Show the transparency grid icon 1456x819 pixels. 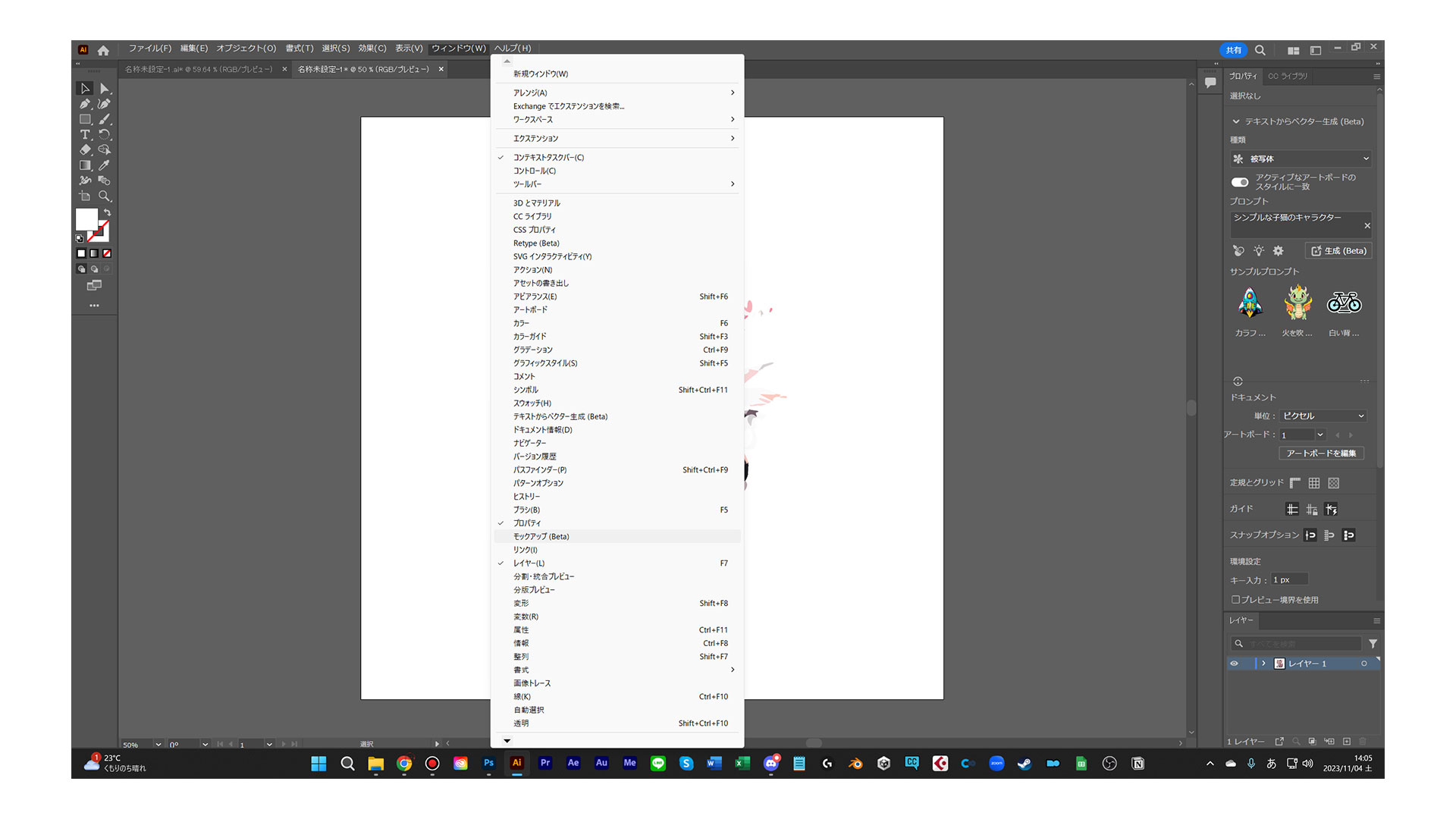point(1334,483)
